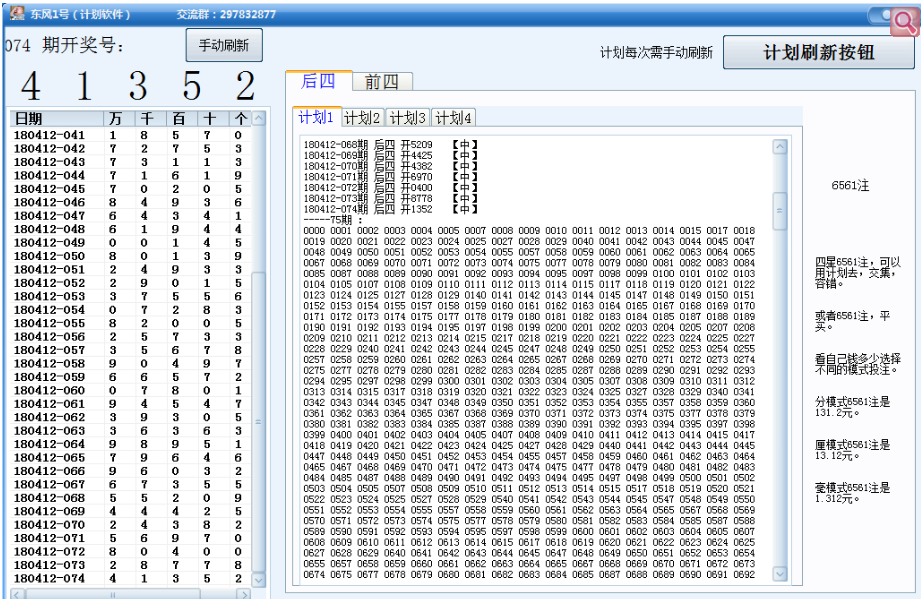Open the 计划4 sub-tab
The width and height of the screenshot is (921, 599).
[454, 118]
